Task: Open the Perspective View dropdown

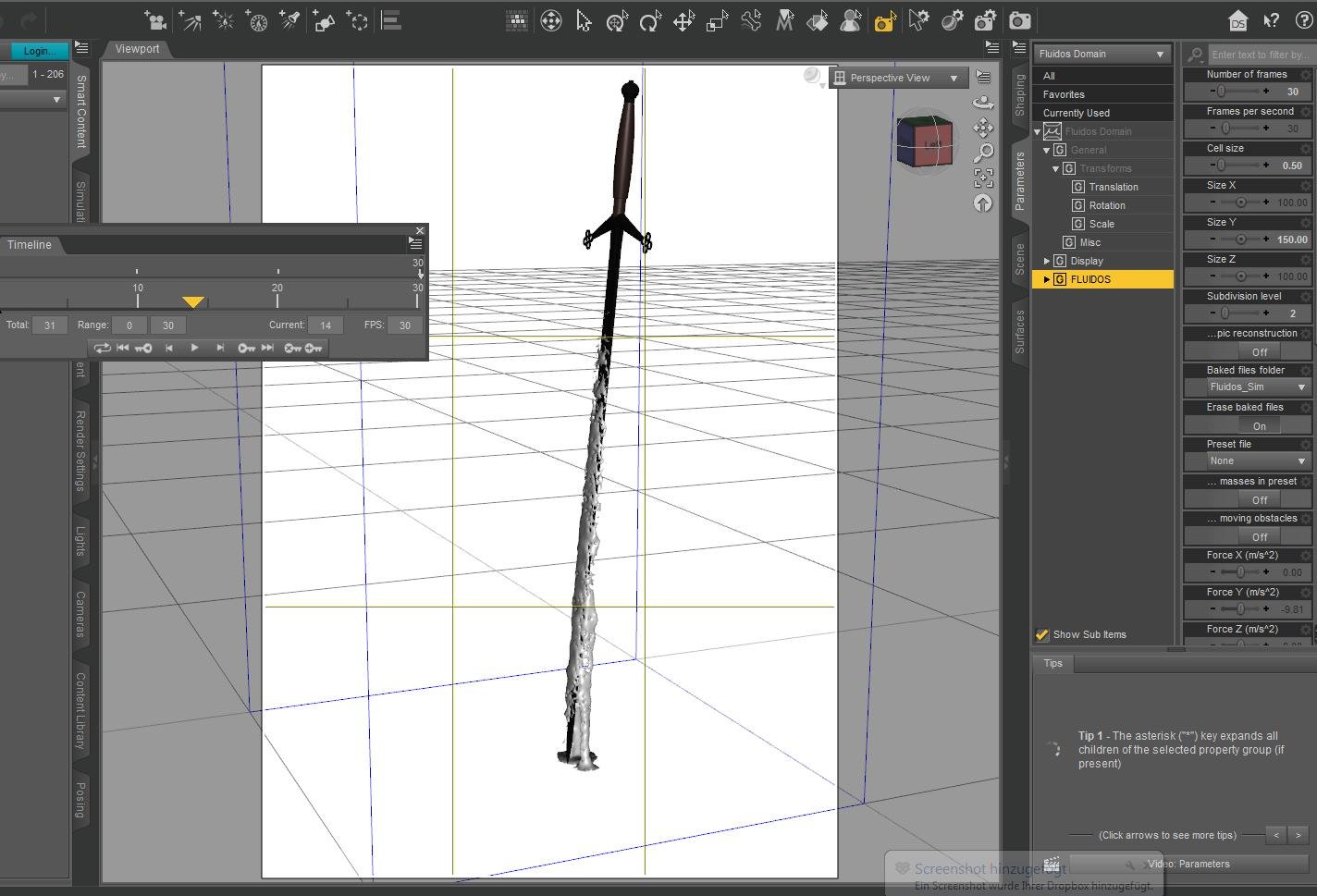Action: tap(896, 79)
